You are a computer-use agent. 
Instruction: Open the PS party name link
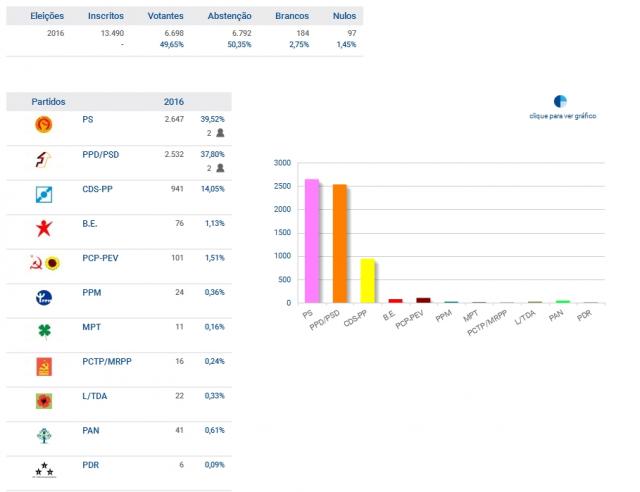point(88,119)
